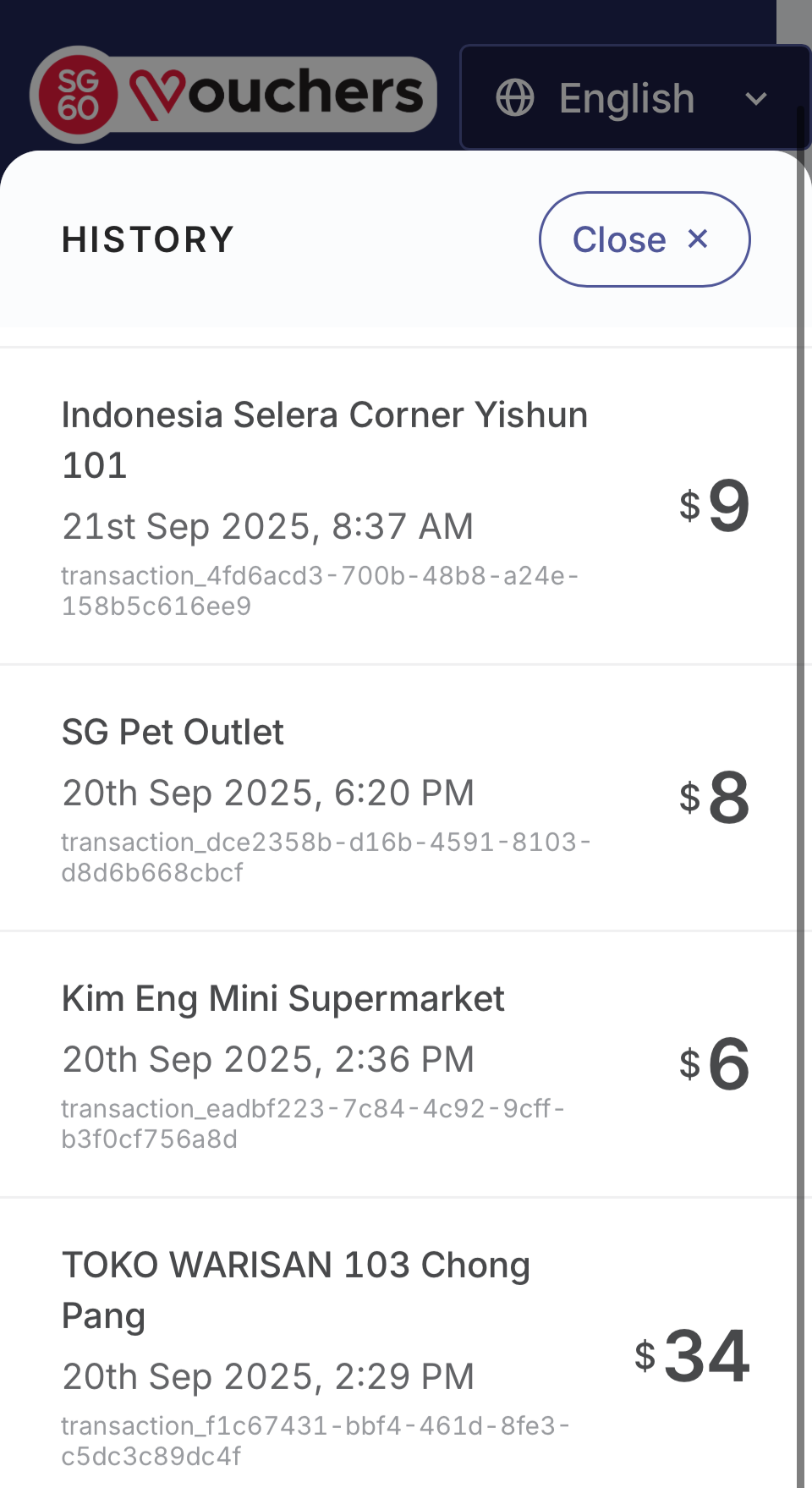Viewport: 812px width, 1488px height.
Task: Click the $6 amount for Kim Eng
Action: pos(715,1064)
